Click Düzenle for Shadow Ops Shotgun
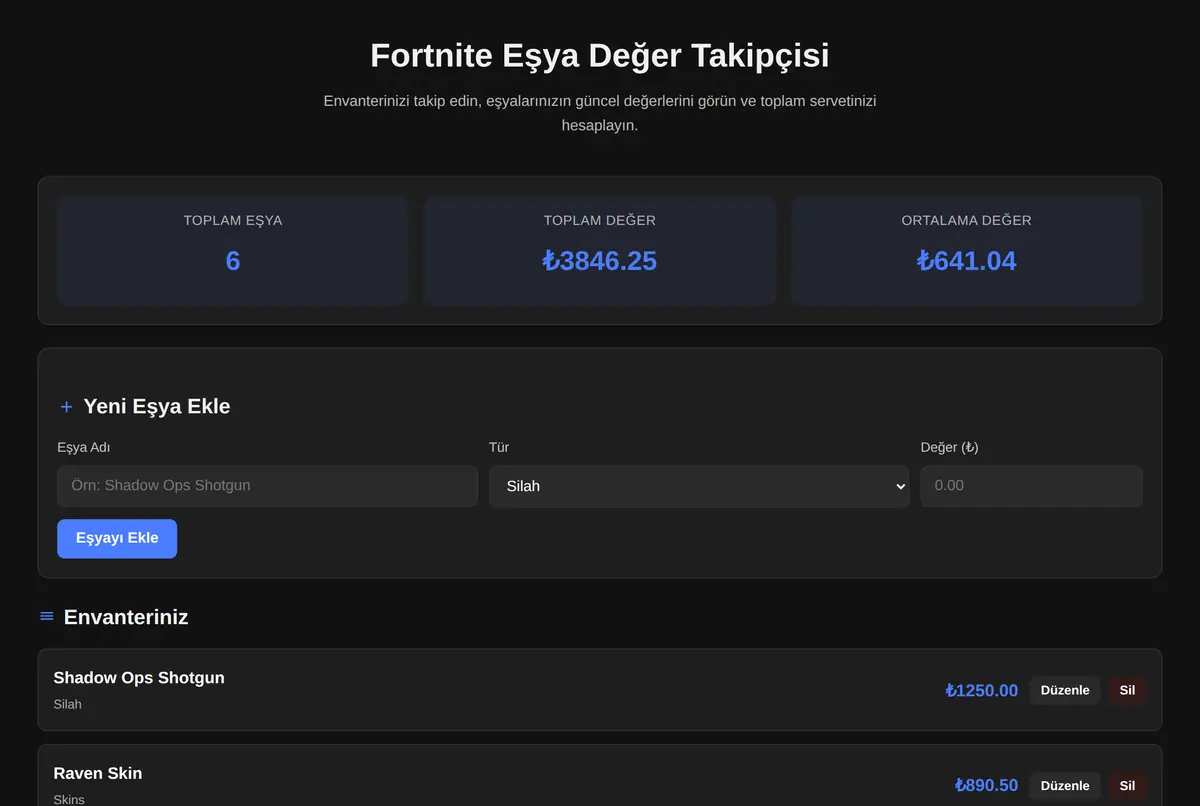The image size is (1200, 806). tap(1065, 690)
